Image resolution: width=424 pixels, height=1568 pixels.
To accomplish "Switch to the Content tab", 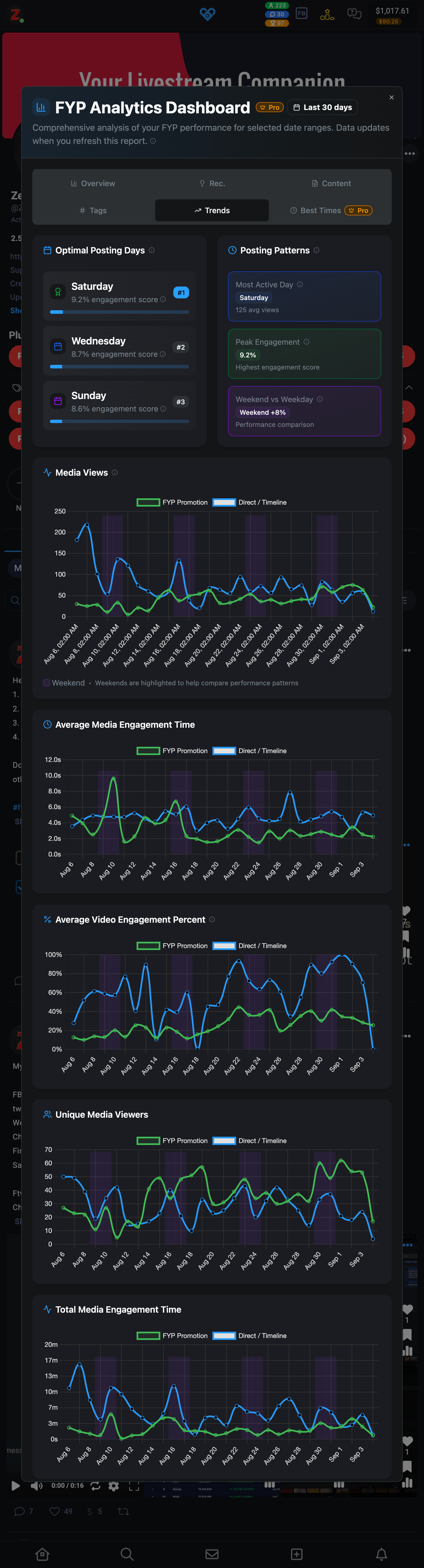I will click(332, 183).
